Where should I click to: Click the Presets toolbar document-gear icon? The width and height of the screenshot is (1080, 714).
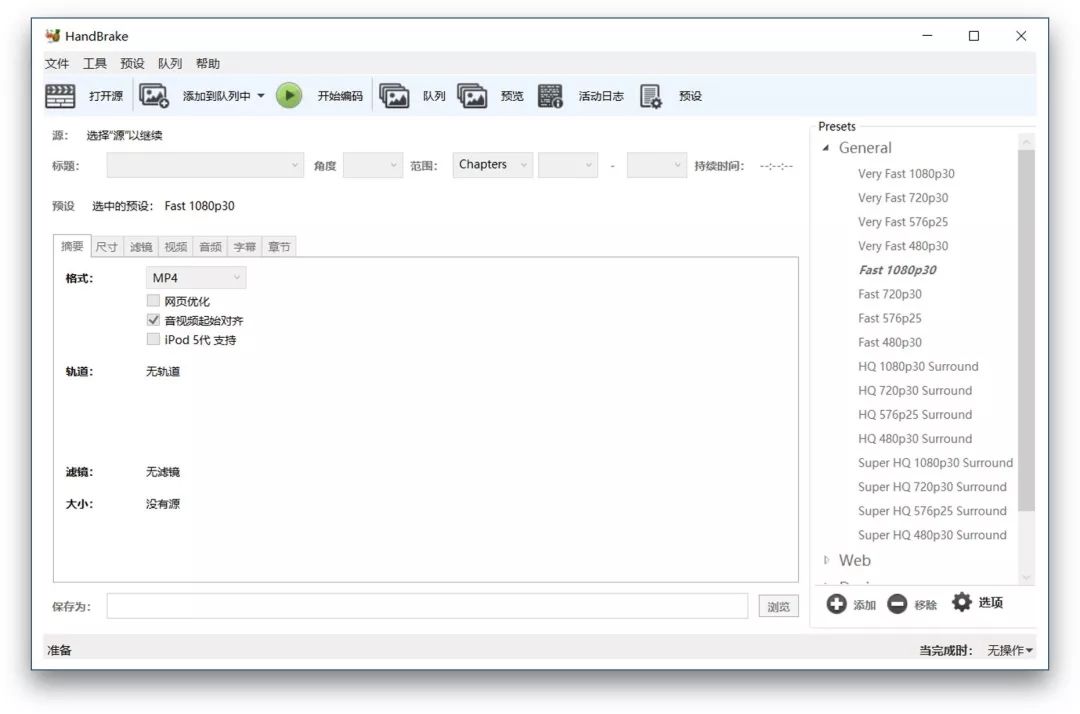(650, 96)
